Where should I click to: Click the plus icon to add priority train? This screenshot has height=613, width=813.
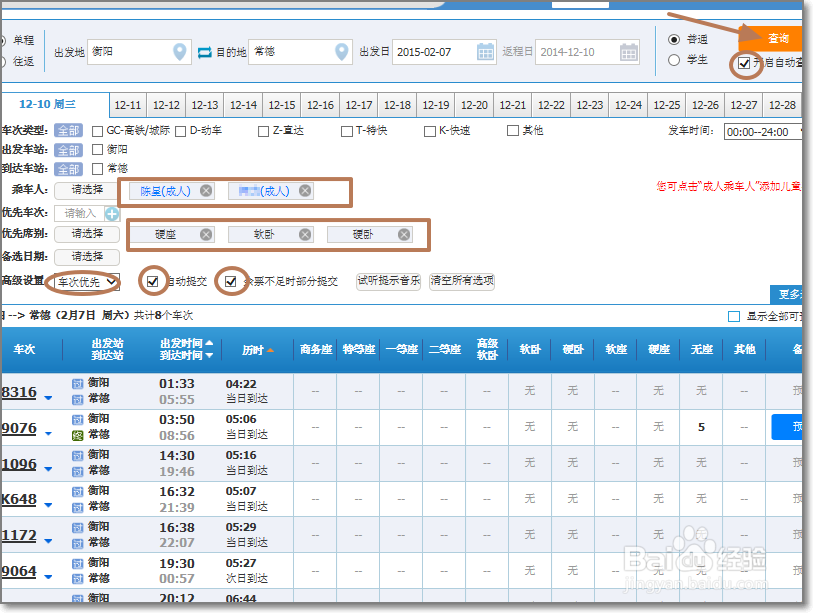click(111, 213)
